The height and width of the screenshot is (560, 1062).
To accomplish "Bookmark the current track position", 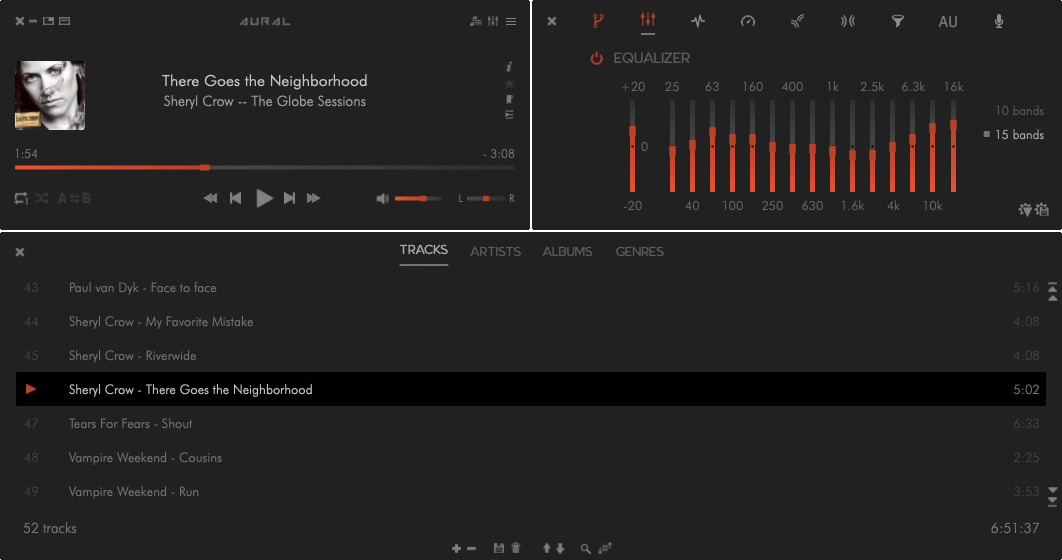I will pyautogui.click(x=509, y=100).
